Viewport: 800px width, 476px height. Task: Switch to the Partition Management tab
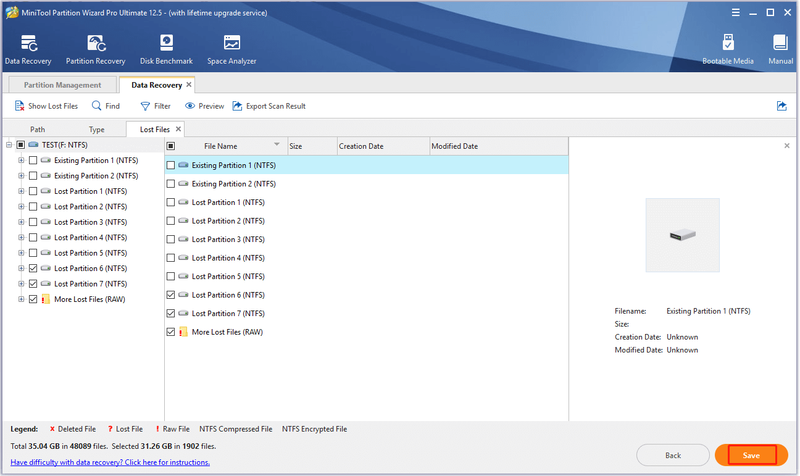(62, 85)
